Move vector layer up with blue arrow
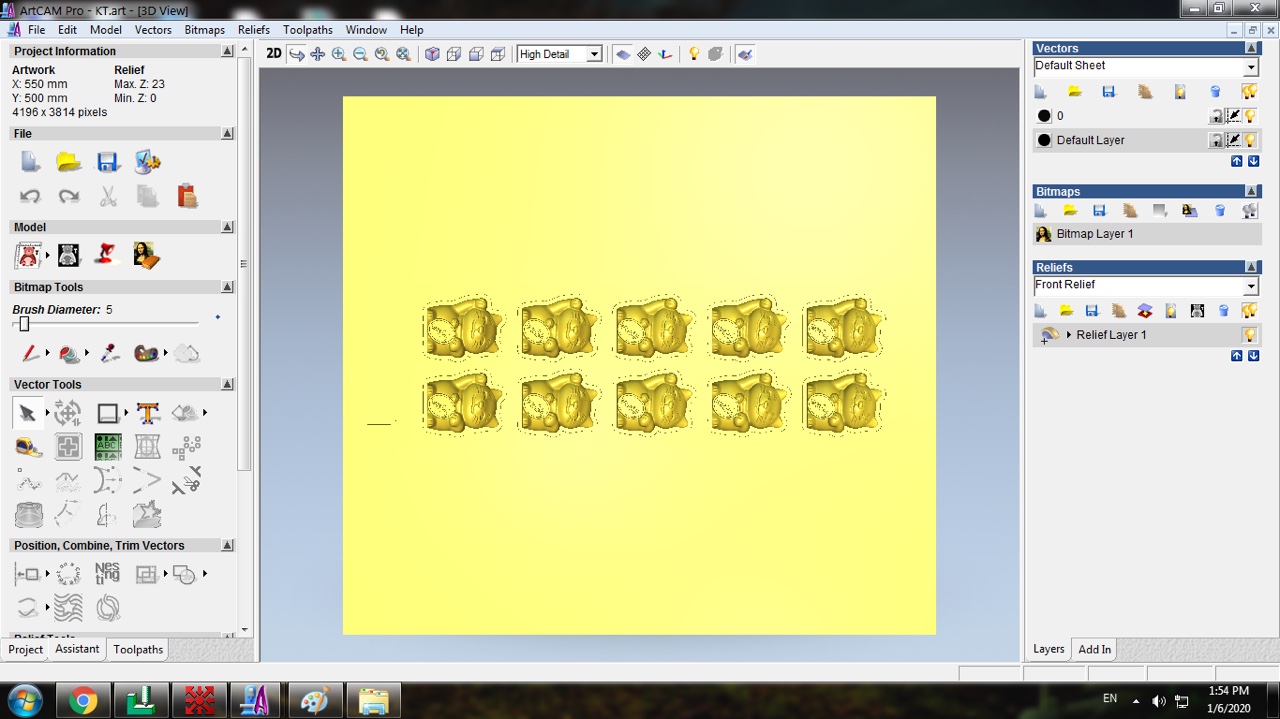 click(1237, 161)
